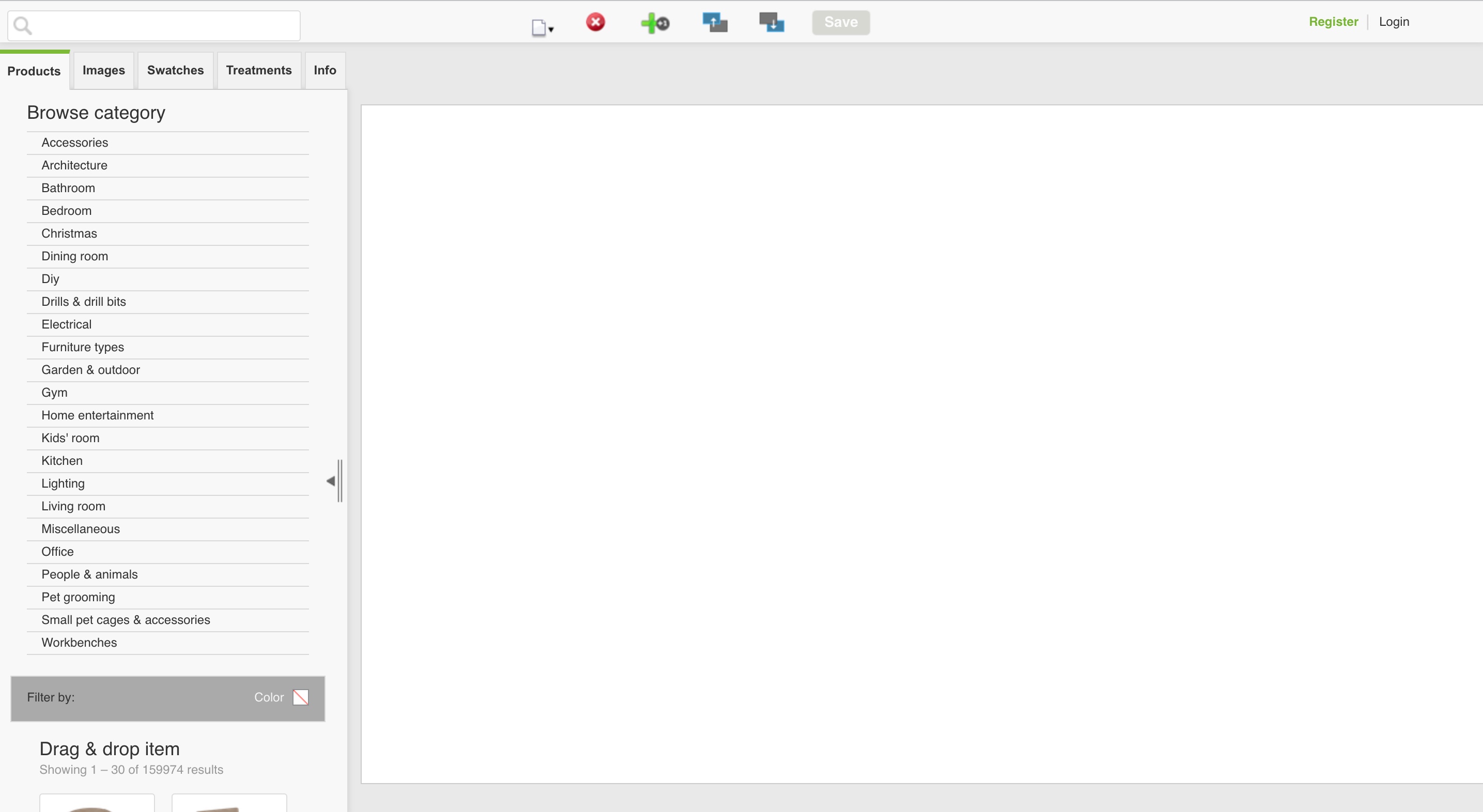Click the green plus duplicate icon
The width and height of the screenshot is (1483, 812).
click(655, 23)
